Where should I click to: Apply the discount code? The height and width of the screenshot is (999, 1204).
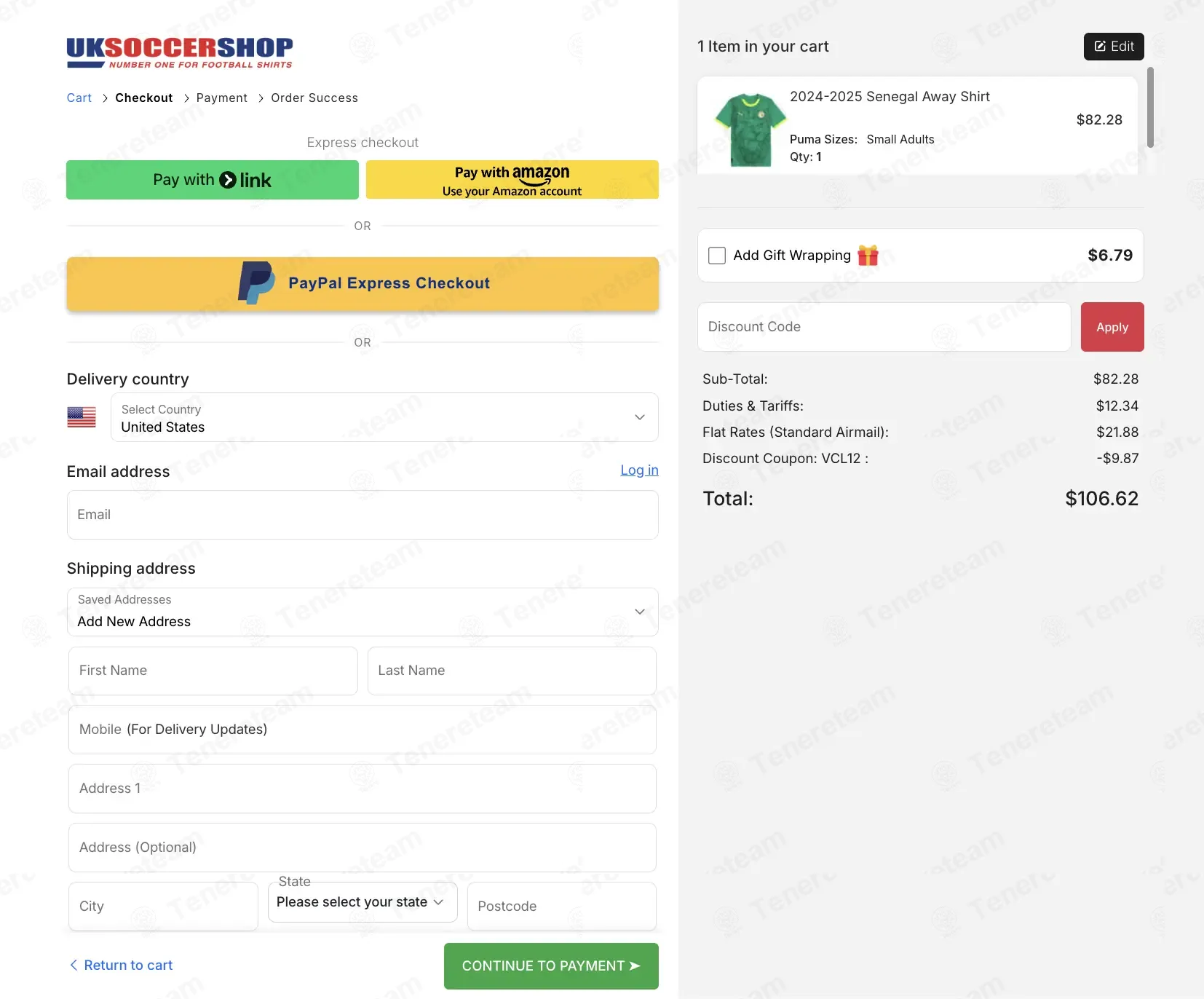click(1112, 327)
